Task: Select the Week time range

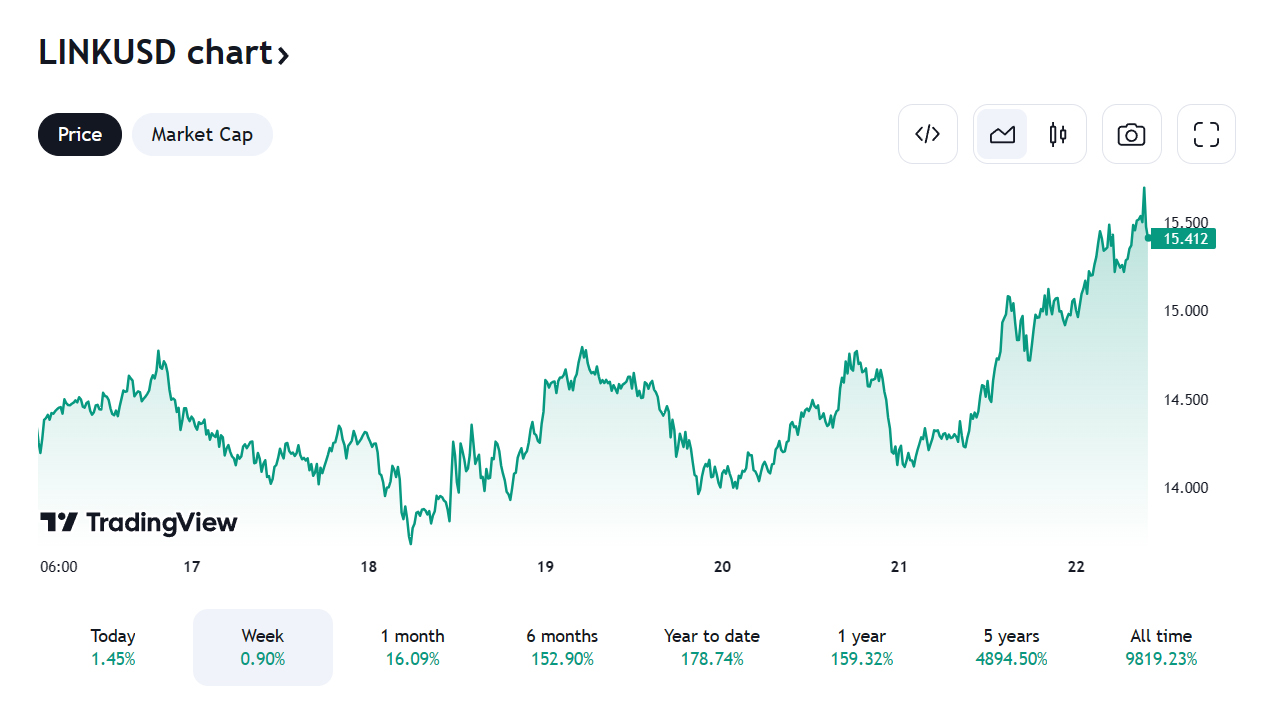Action: click(263, 647)
